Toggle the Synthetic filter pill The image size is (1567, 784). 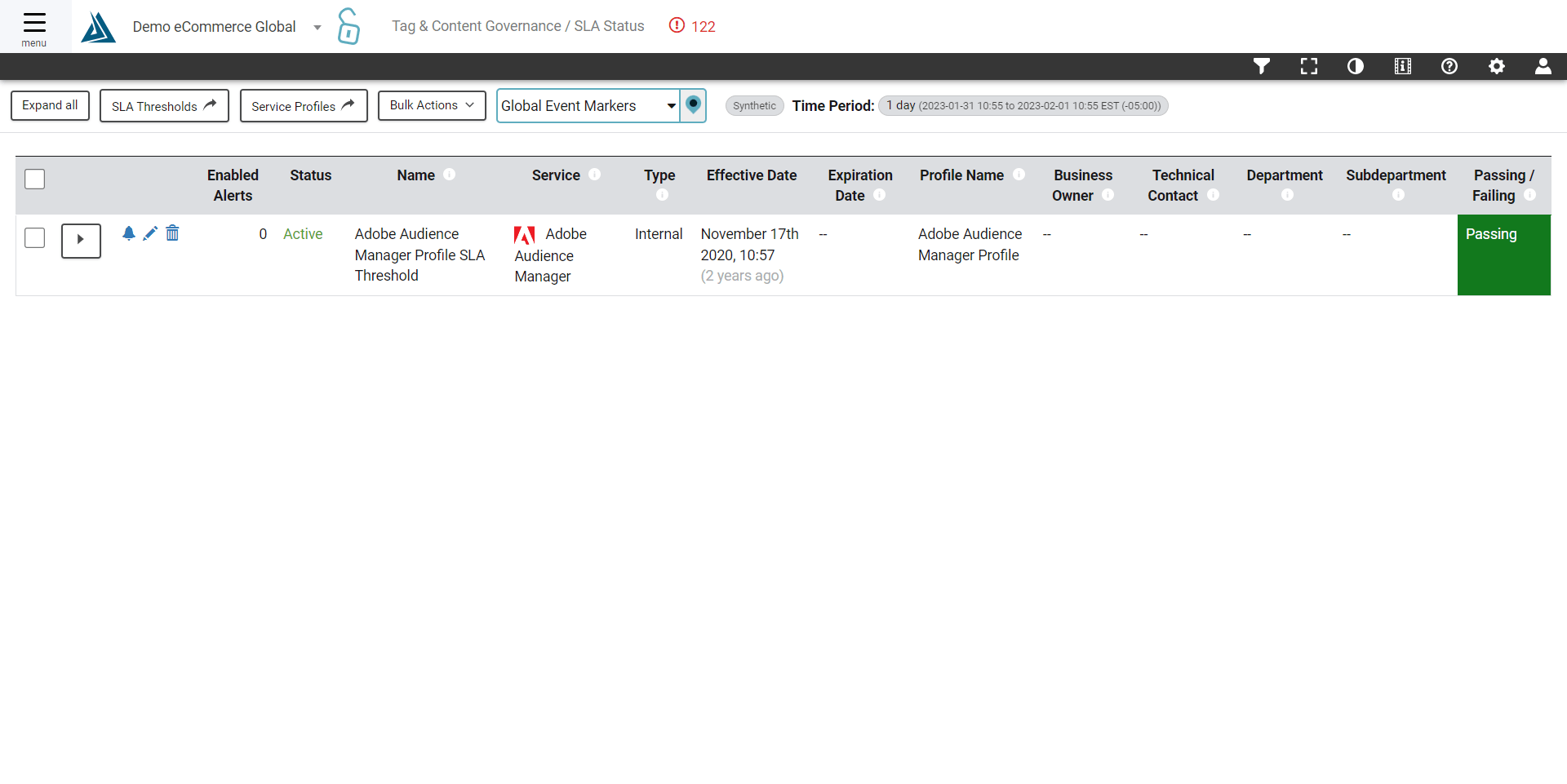point(754,105)
